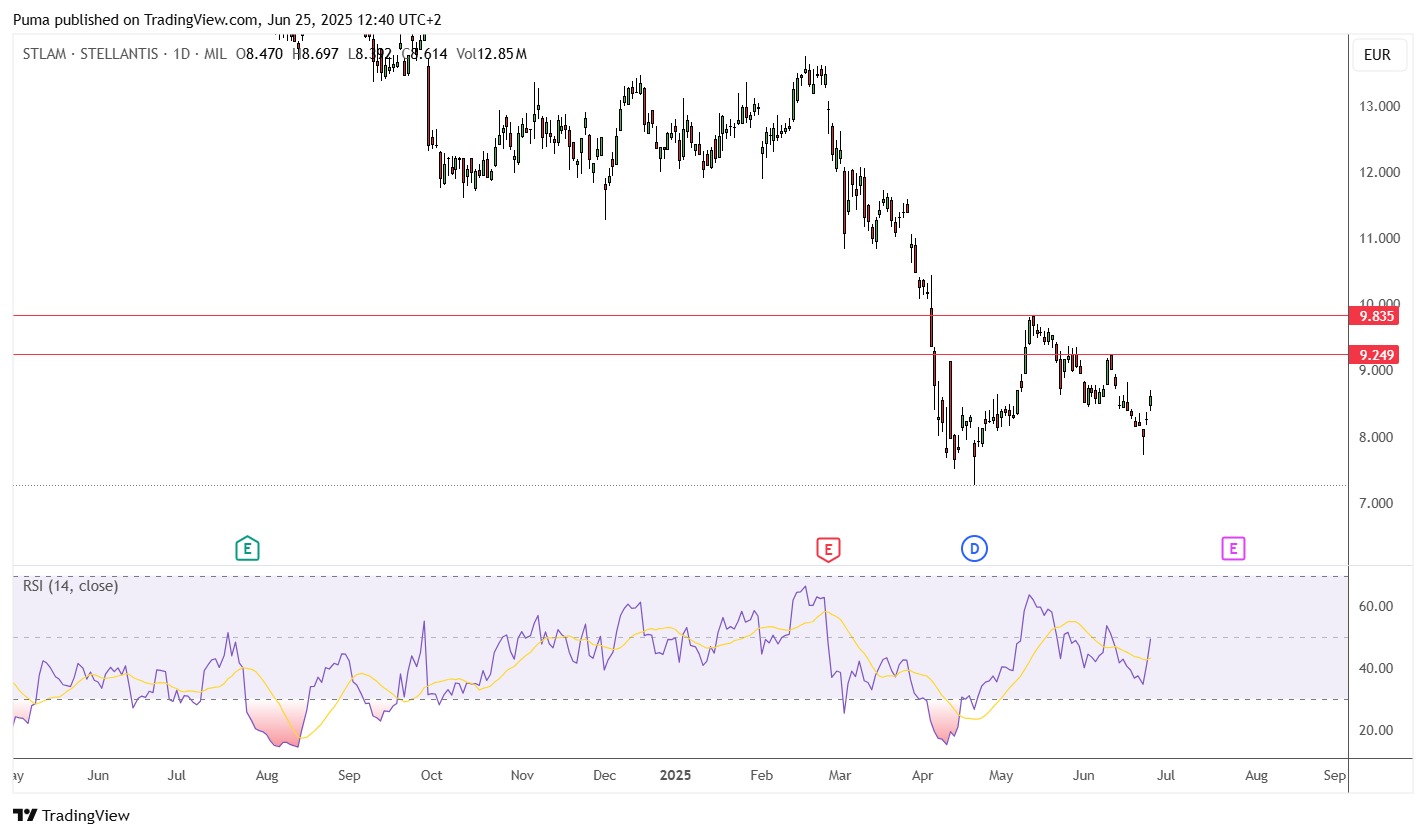Click the green E earnings marker
Image resolution: width=1426 pixels, height=837 pixels.
[247, 548]
